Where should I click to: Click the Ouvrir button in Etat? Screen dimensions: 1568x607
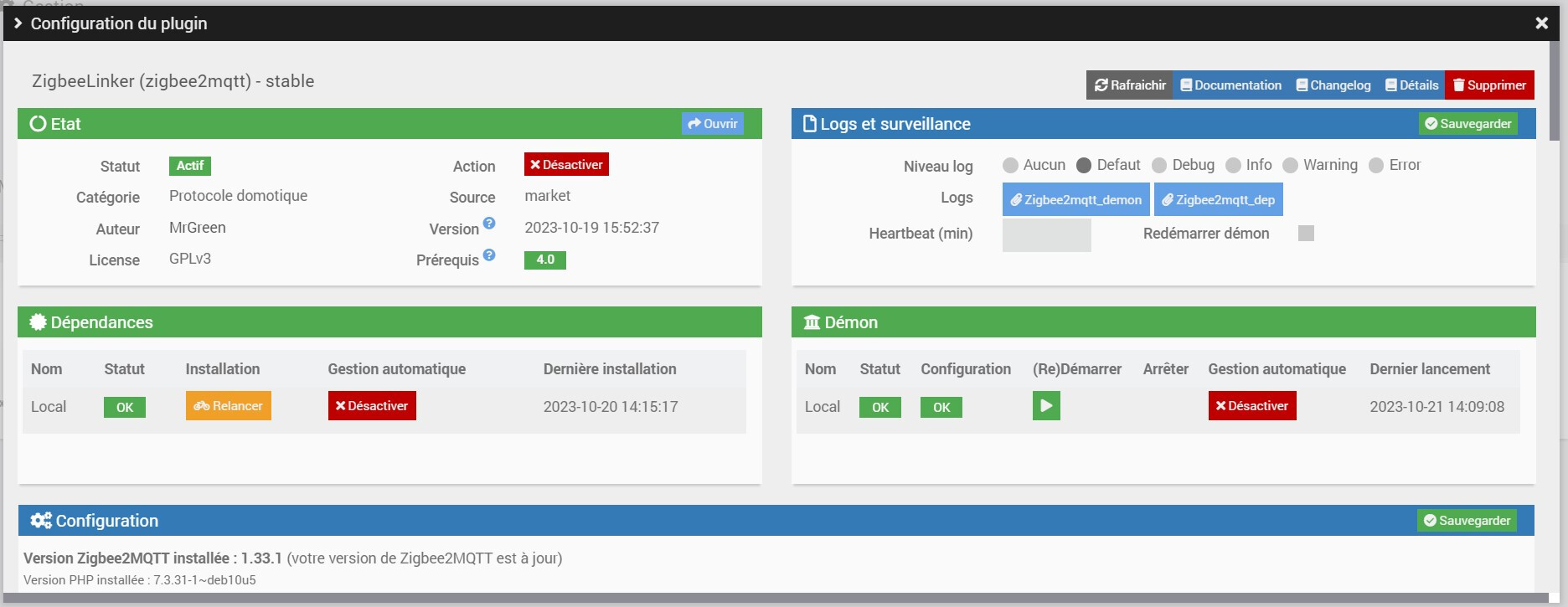point(713,124)
